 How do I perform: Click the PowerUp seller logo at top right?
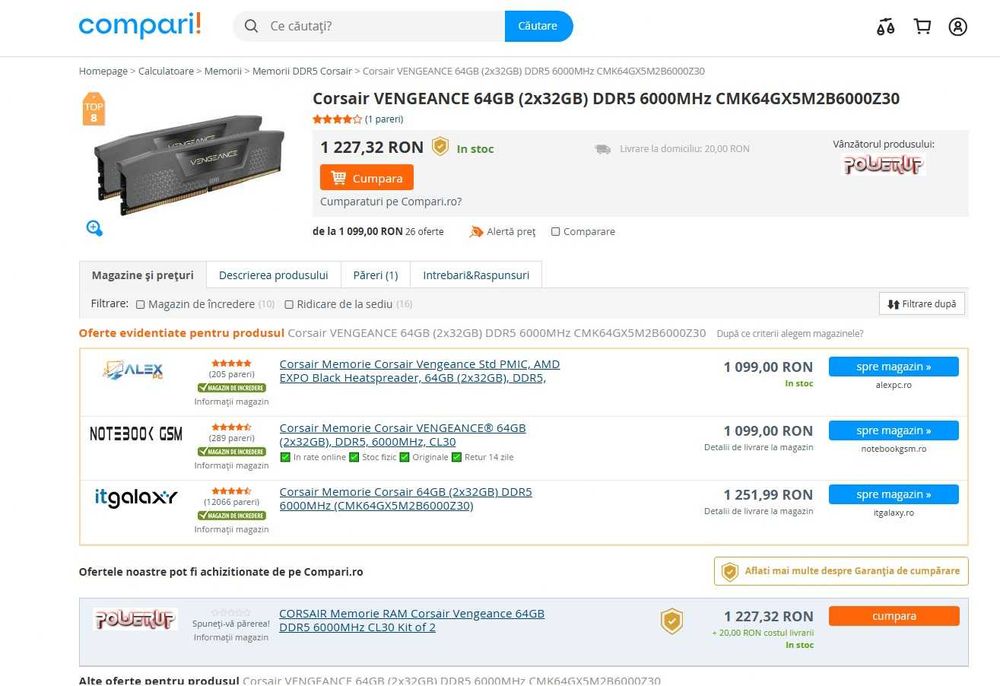[x=883, y=164]
